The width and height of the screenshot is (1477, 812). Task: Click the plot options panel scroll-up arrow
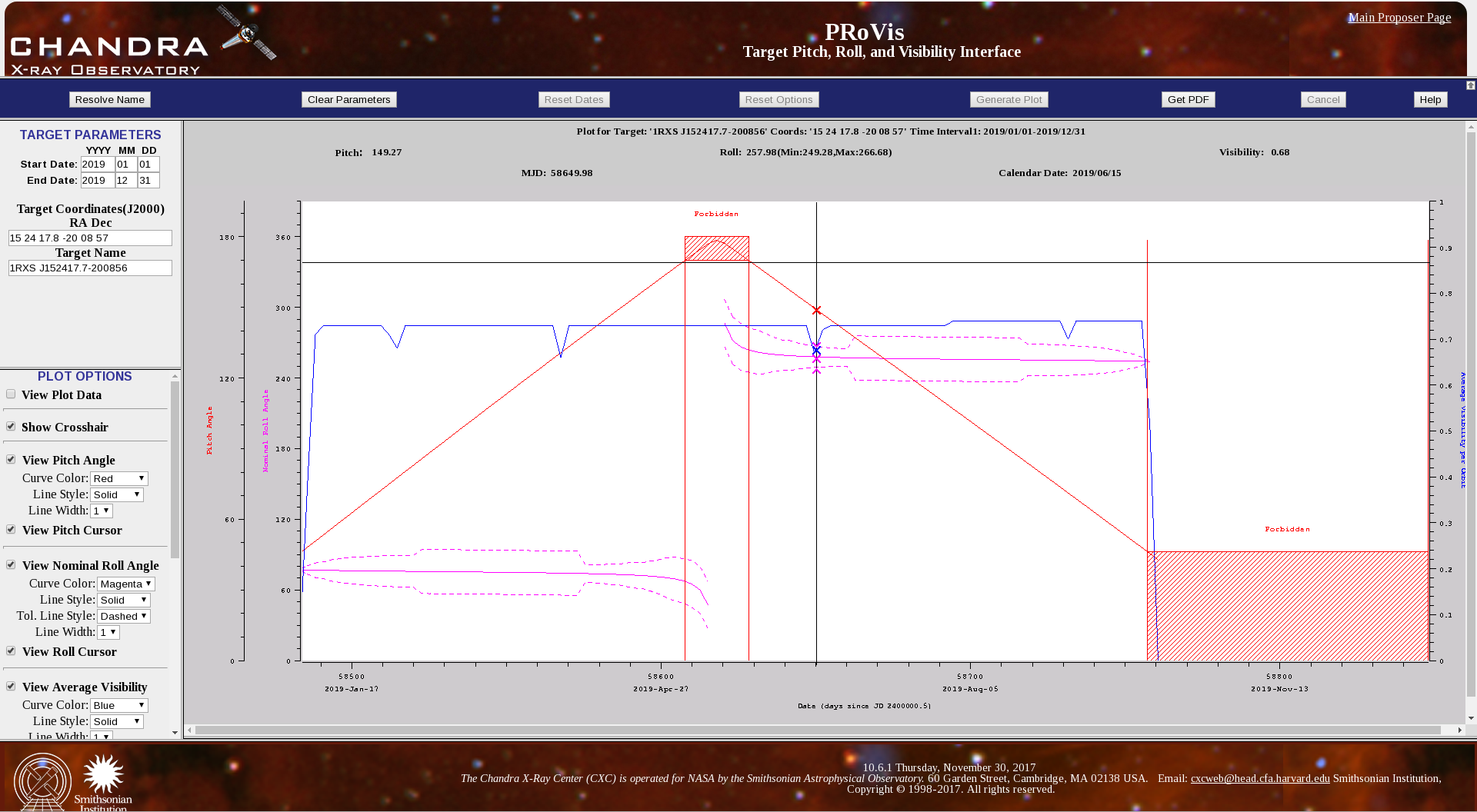click(x=175, y=376)
